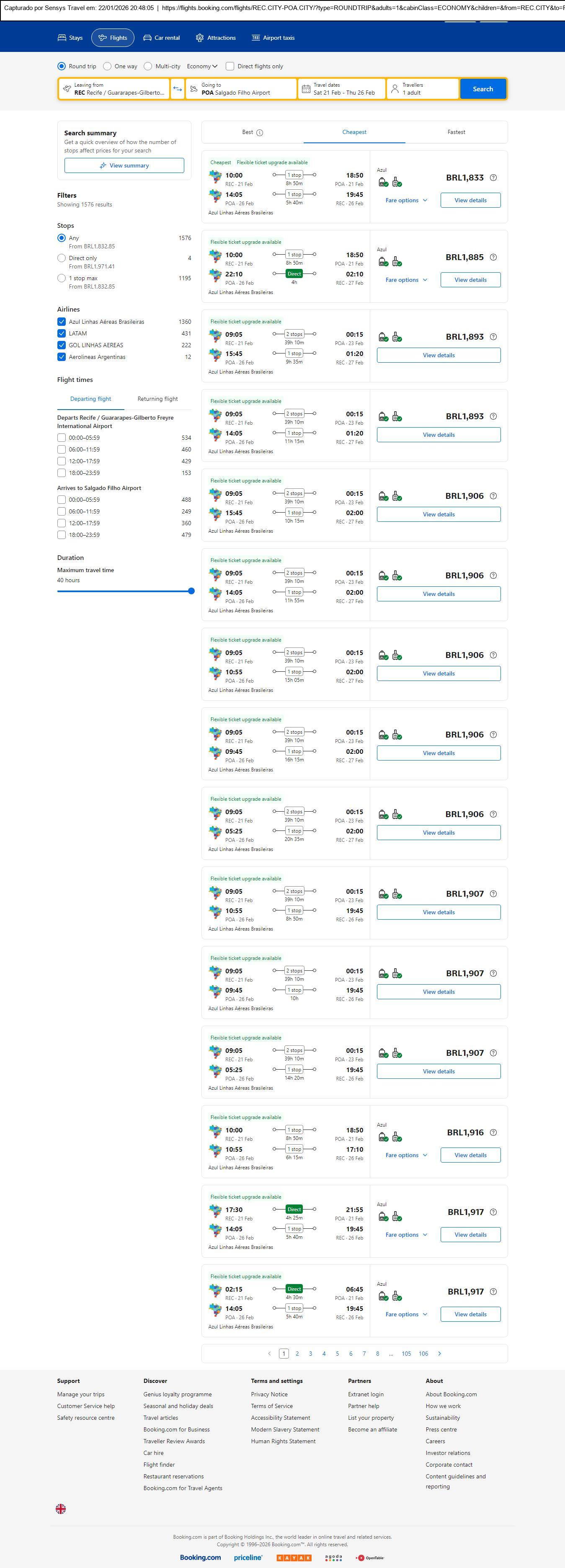Click the Car rental car icon

coord(147,38)
